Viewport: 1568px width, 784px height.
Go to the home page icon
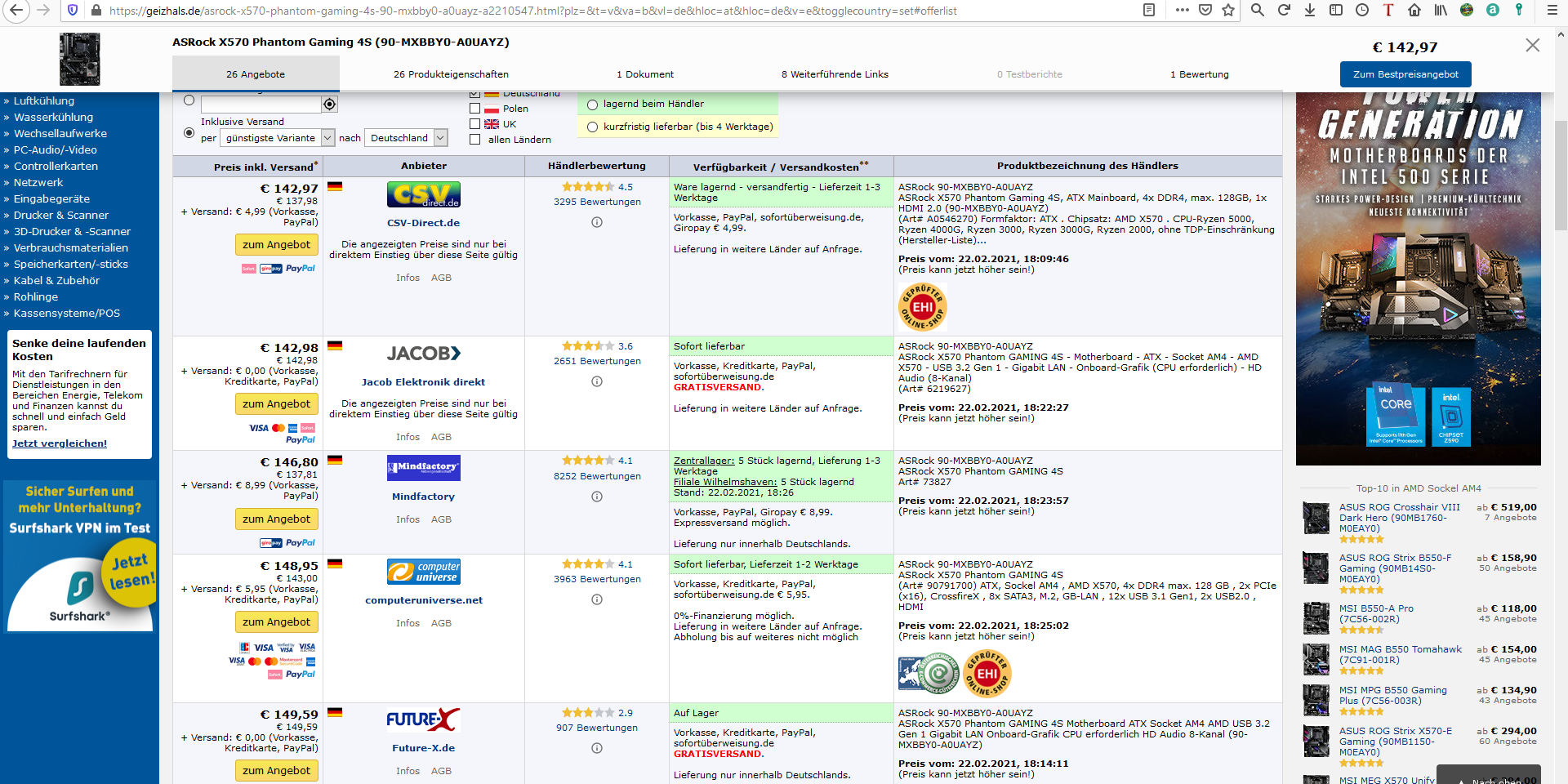point(1414,11)
